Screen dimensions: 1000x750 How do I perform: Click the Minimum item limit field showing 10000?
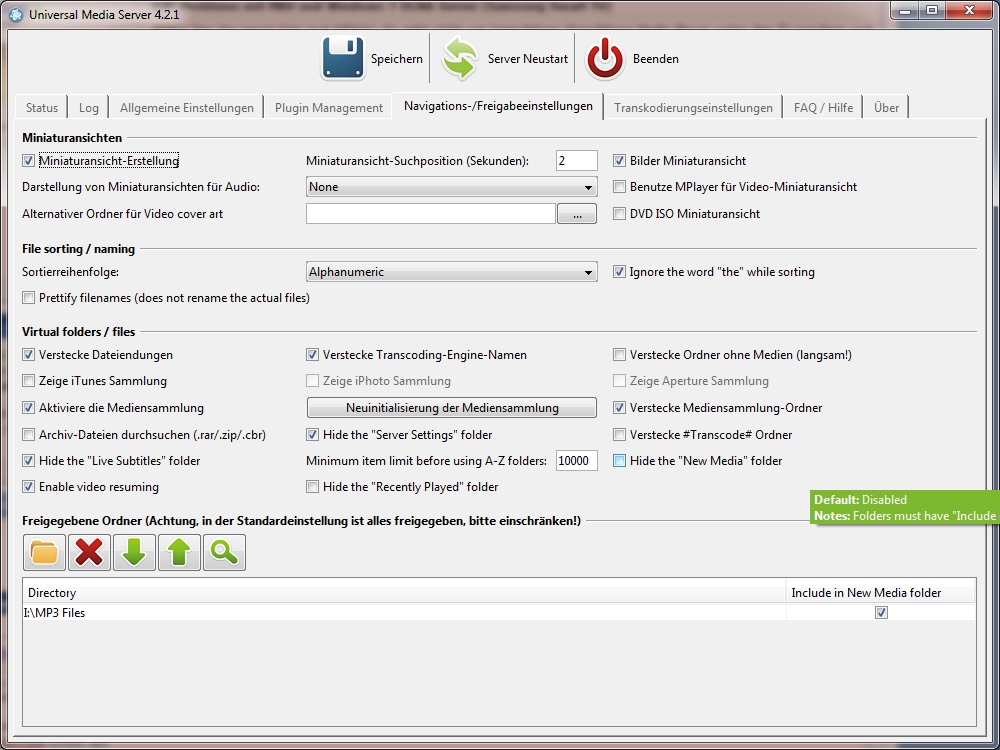click(x=577, y=460)
